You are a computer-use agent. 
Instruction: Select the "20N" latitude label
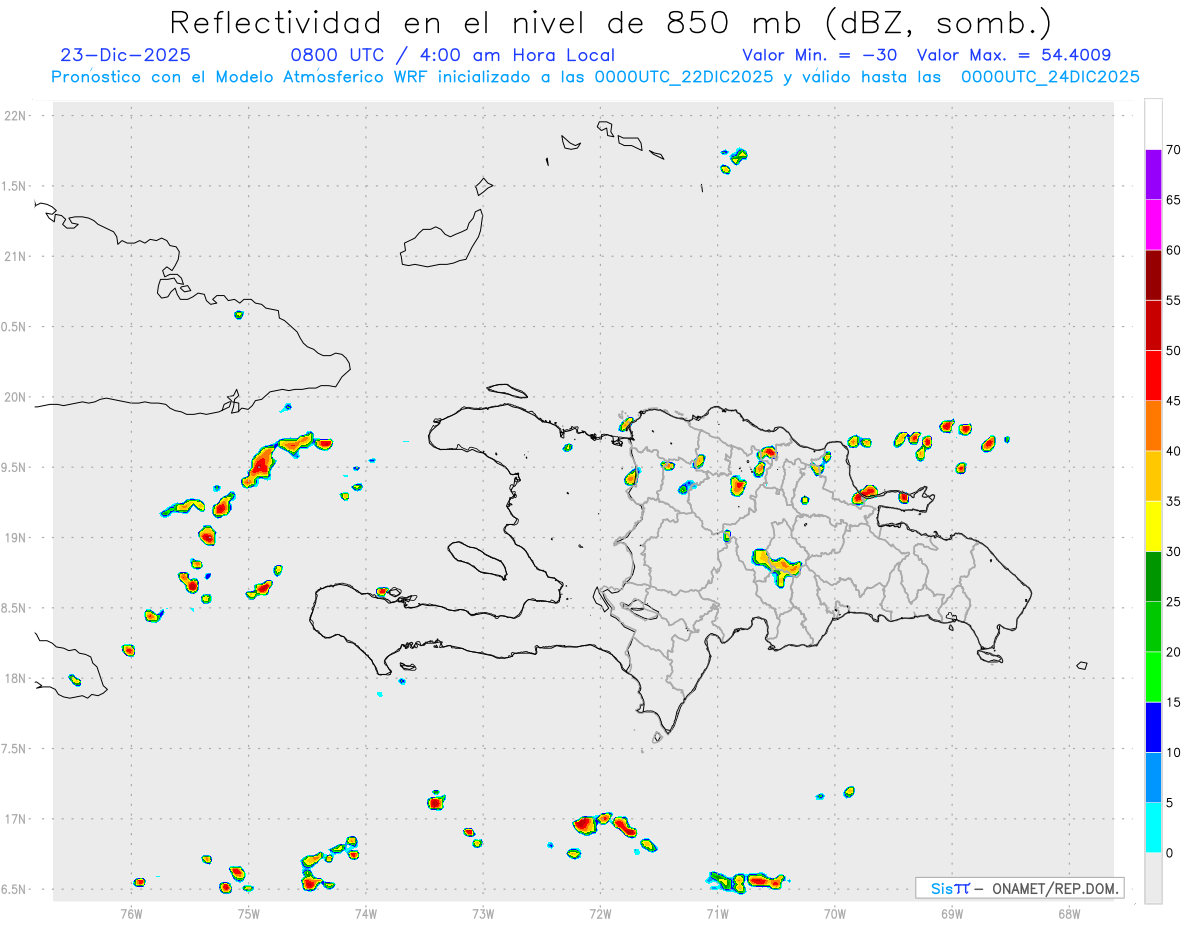point(16,397)
